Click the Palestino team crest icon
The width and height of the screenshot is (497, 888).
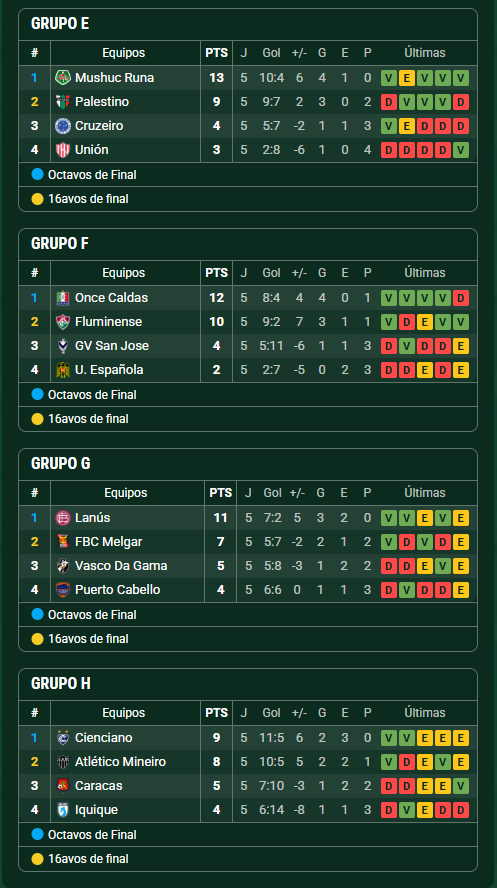[62, 102]
